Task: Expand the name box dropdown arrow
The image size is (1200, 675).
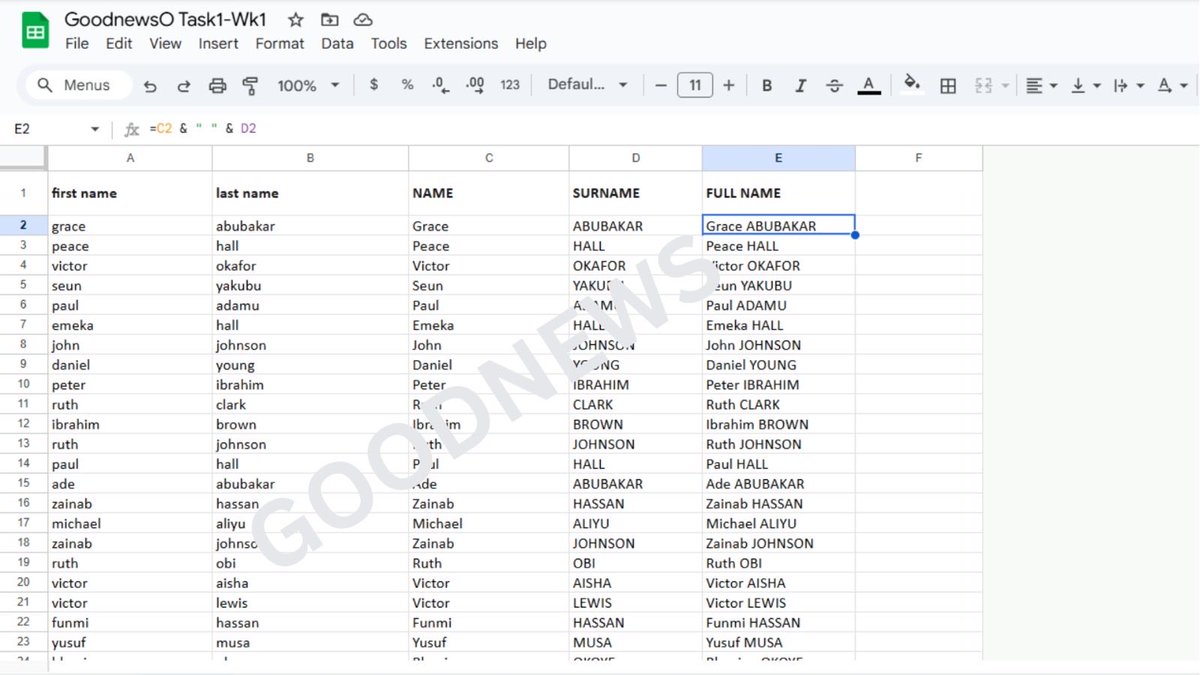Action: coord(95,129)
